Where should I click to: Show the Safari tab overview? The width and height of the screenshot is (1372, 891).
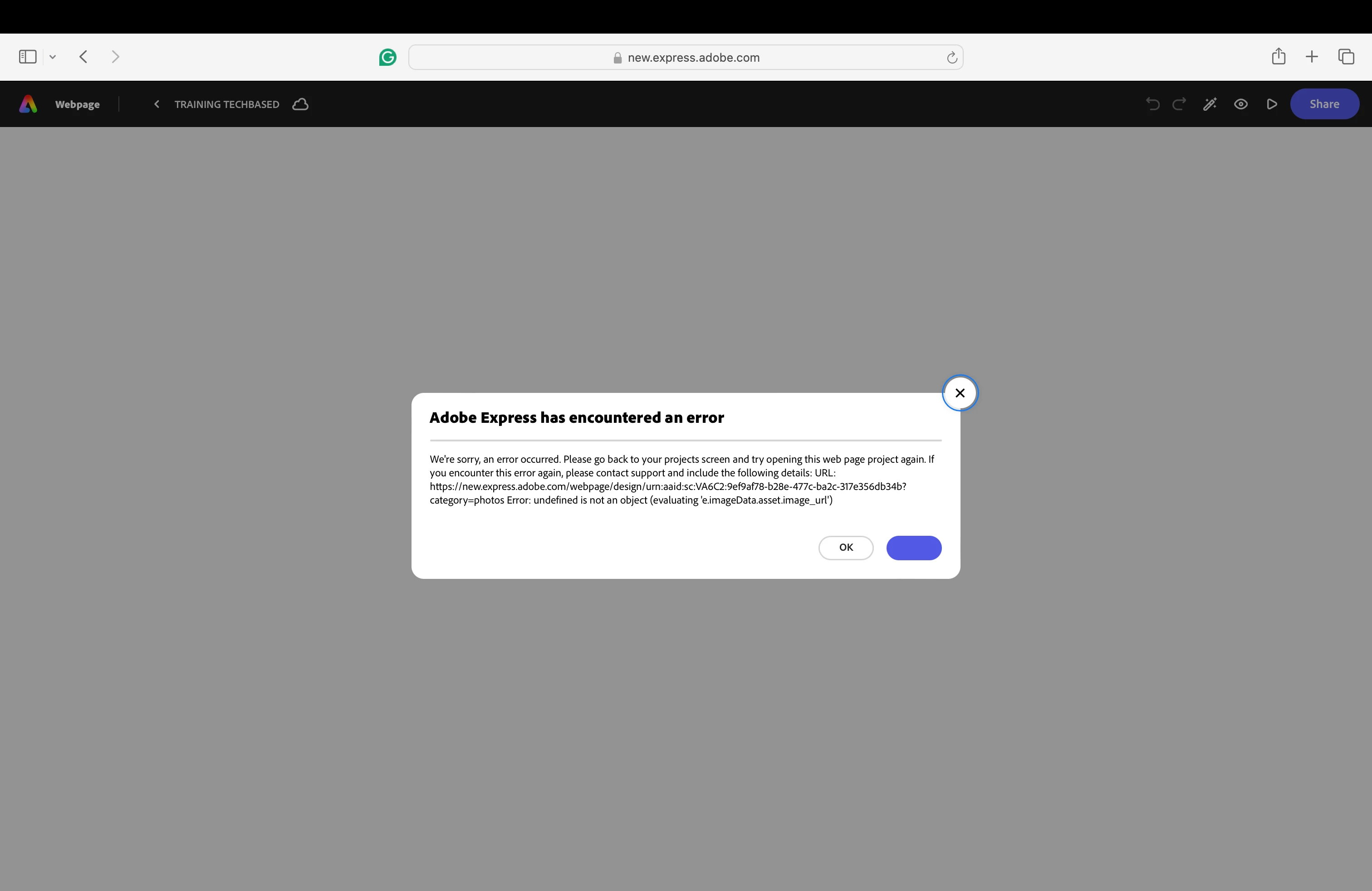[1346, 56]
